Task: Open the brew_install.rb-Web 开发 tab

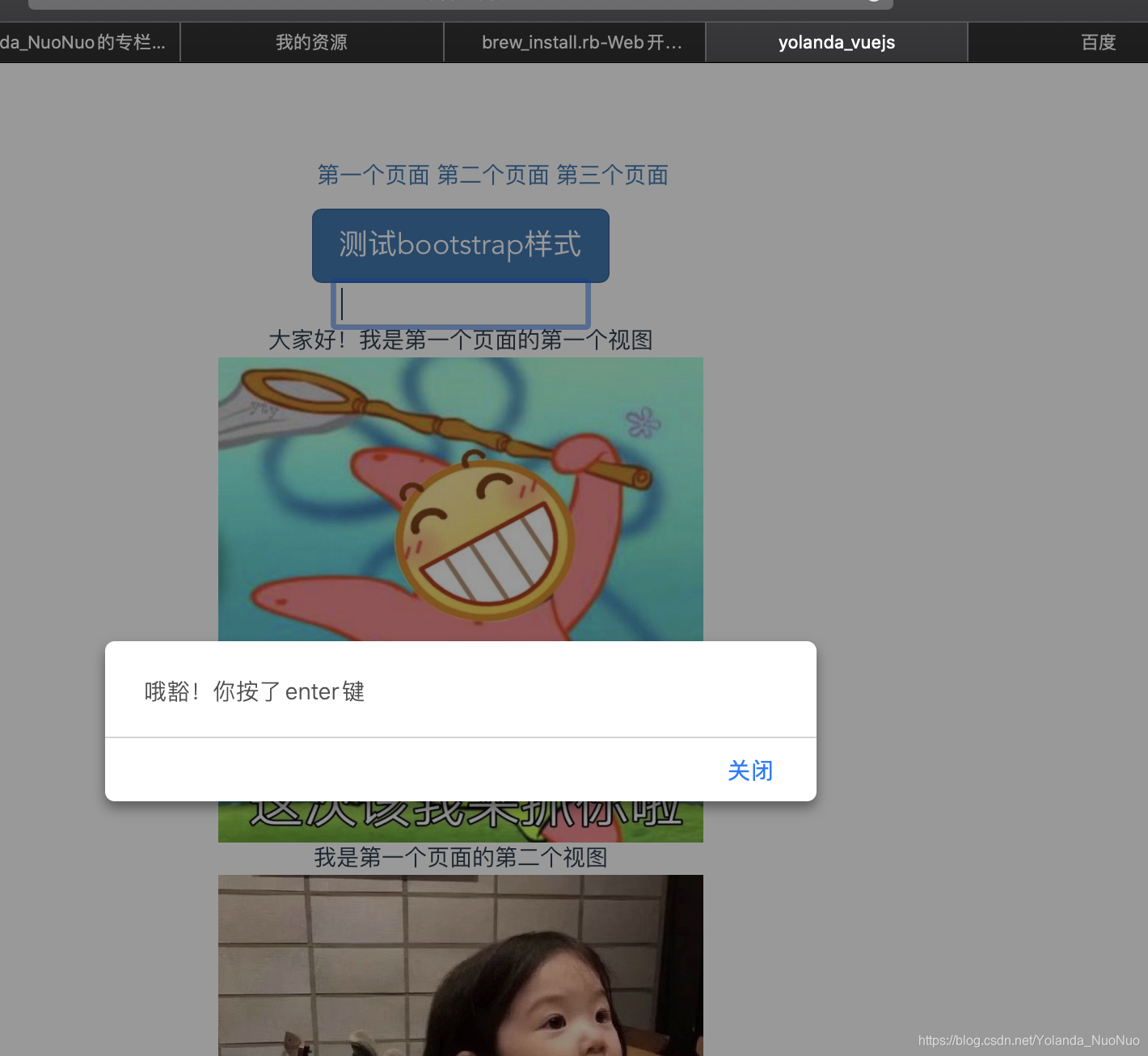Action: [575, 42]
